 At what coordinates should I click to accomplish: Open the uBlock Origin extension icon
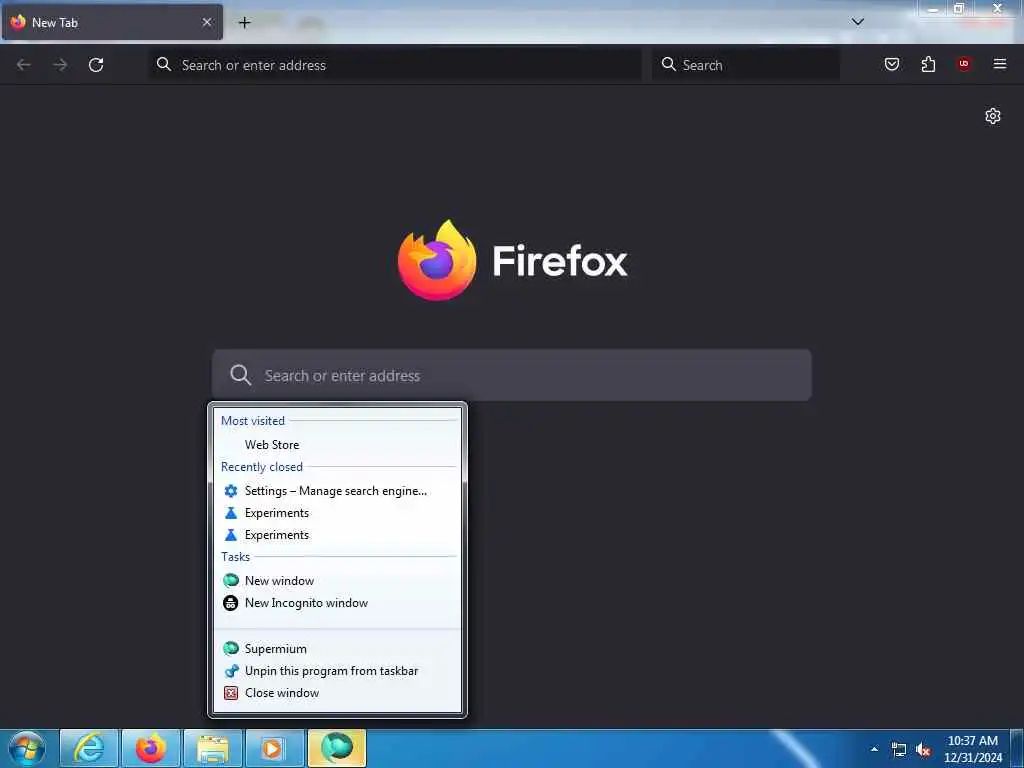tap(963, 64)
